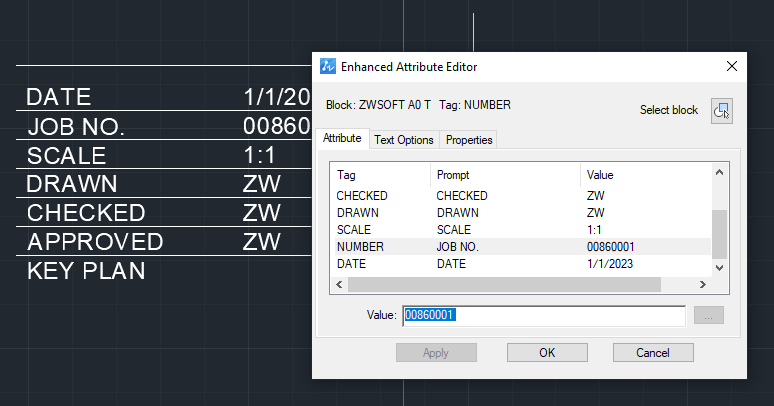Screen dimensions: 774x406
Task: Click the 1:1 value in the drawing
Action: click(259, 156)
